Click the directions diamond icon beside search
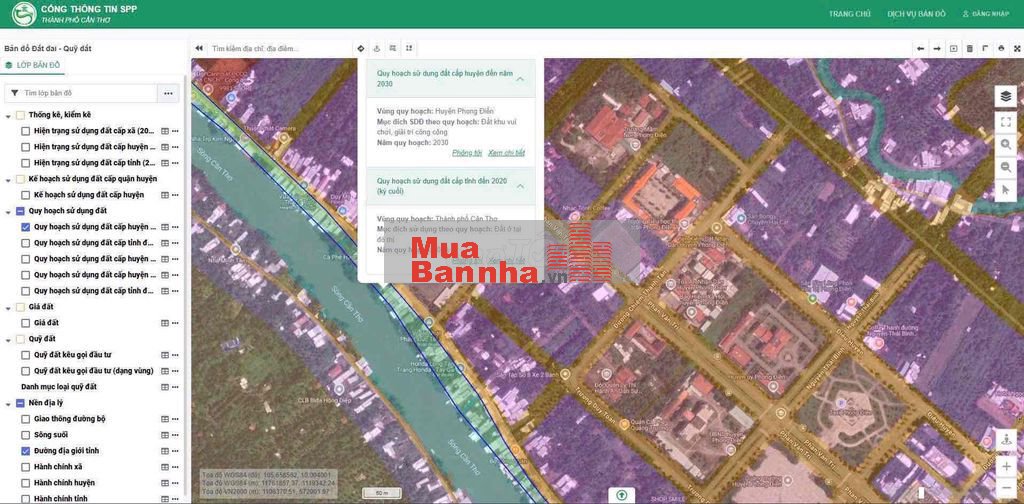The width and height of the screenshot is (1024, 504). [361, 48]
